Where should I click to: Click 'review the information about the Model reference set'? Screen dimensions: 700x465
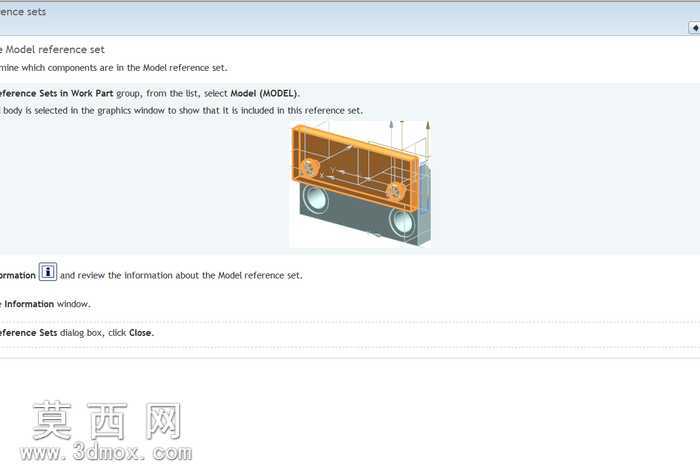189,275
